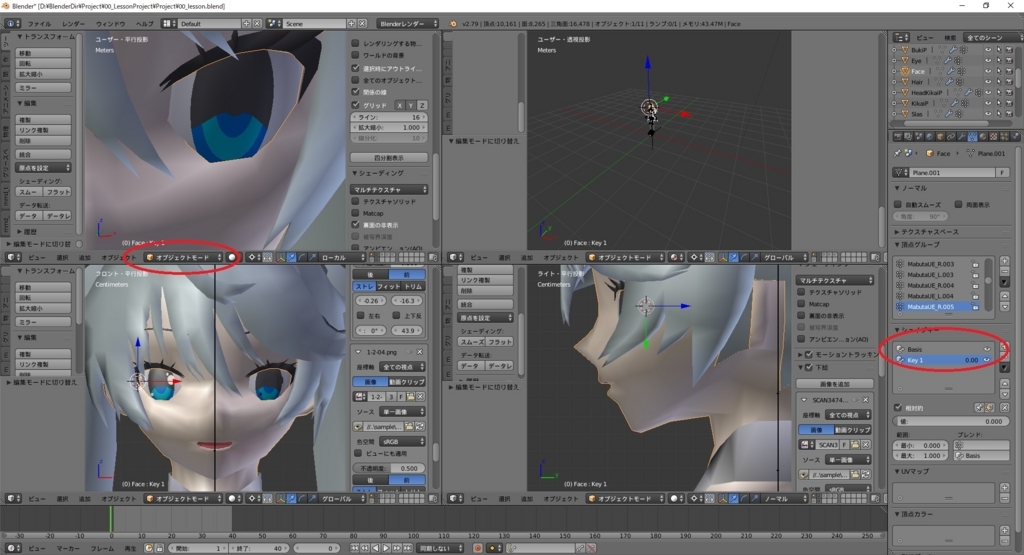Click the info editor type icon in the top bar
The width and height of the screenshot is (1024, 555).
click(12, 24)
